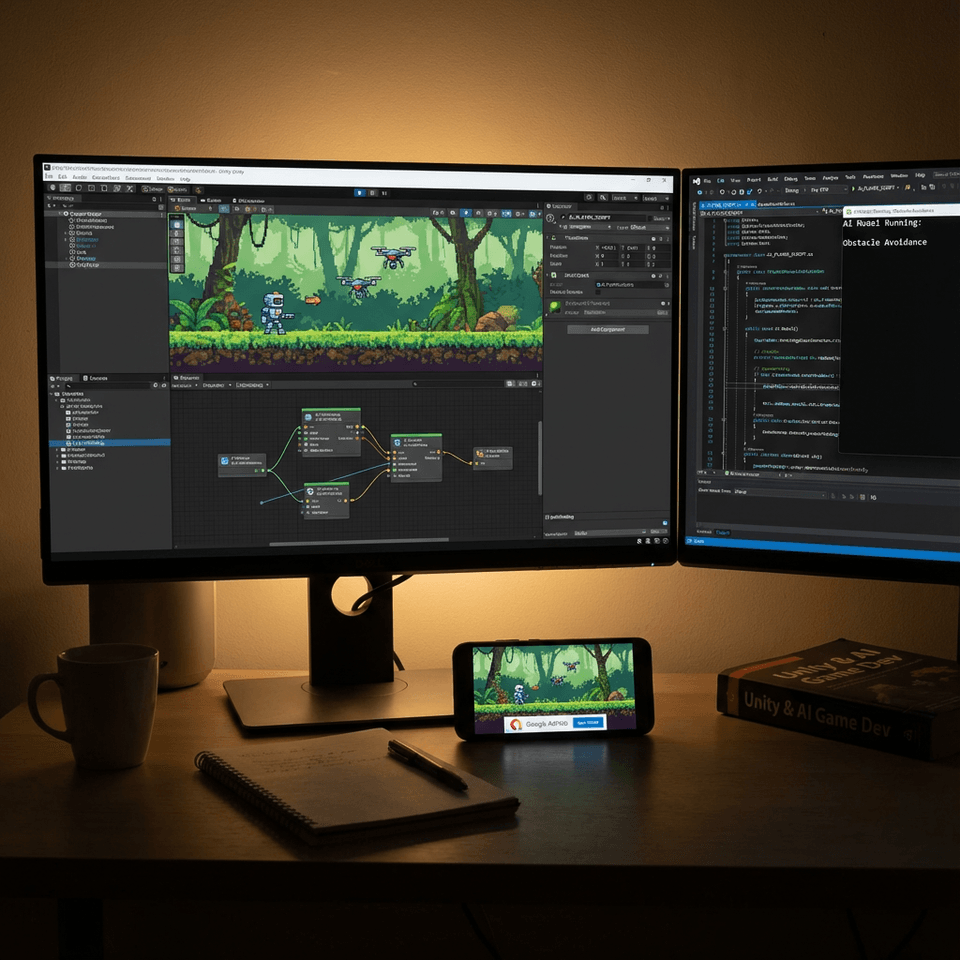Screen dimensions: 960x960
Task: Tap the blue button on phone's Google ad
Action: pyautogui.click(x=588, y=723)
